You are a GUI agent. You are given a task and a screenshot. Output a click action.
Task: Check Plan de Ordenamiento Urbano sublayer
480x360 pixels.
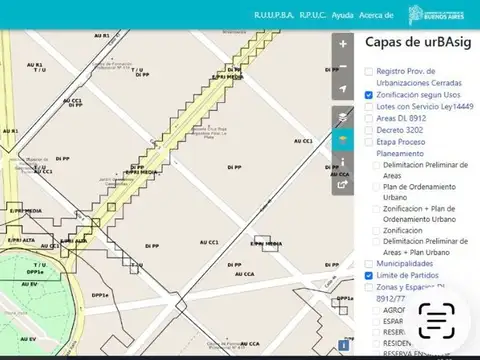click(x=376, y=187)
